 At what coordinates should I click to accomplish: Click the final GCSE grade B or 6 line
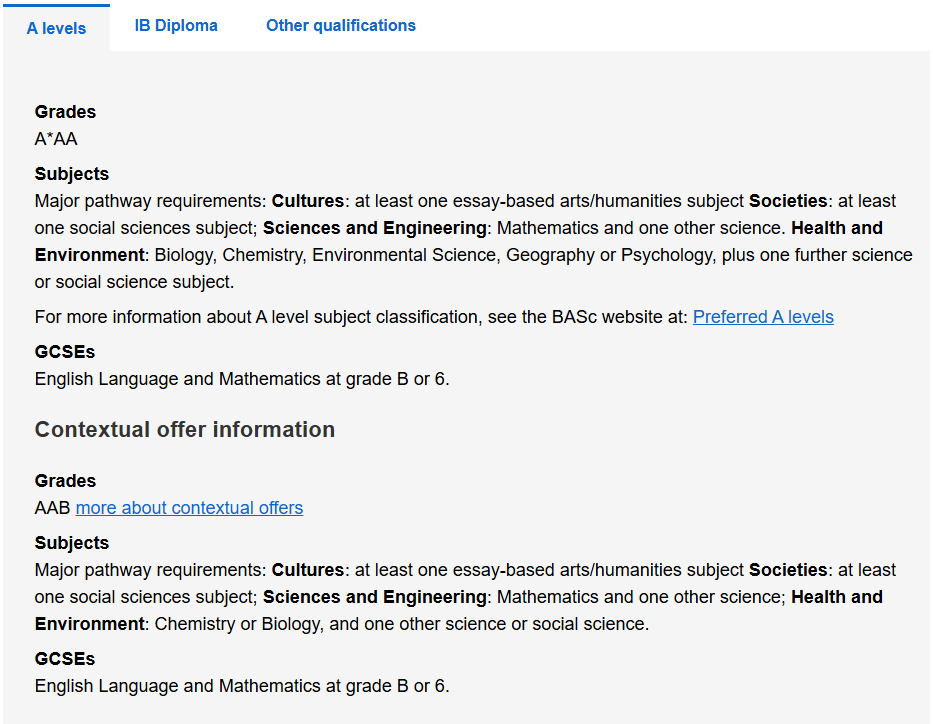(242, 686)
